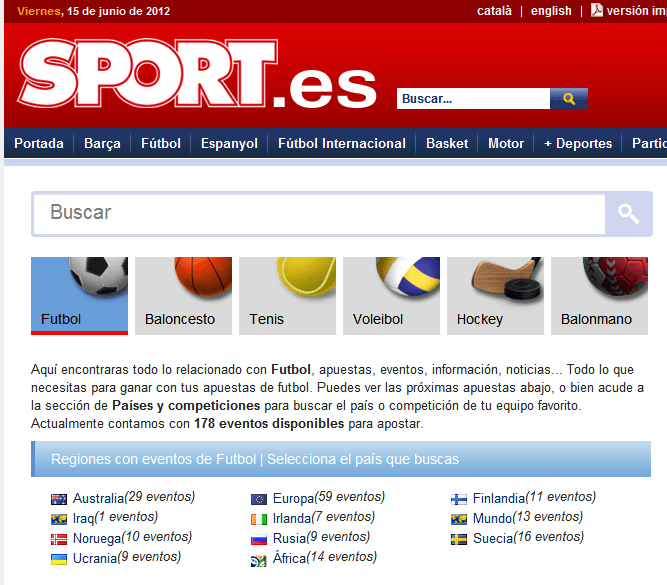
Task: Focus the large Buscar search box
Action: tap(320, 213)
